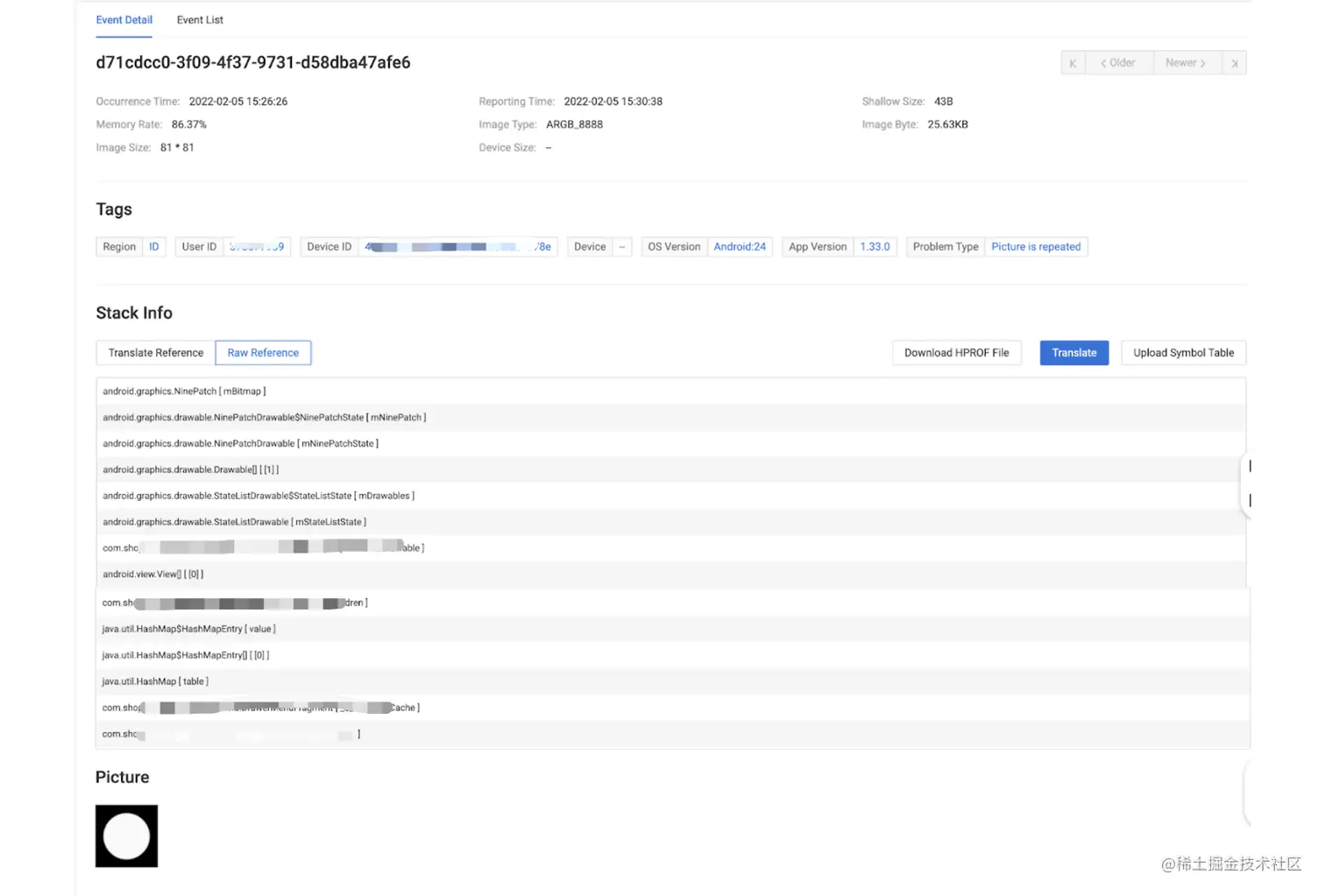Viewport: 1325px width, 896px height.
Task: Click the Device tag label
Action: [x=590, y=247]
